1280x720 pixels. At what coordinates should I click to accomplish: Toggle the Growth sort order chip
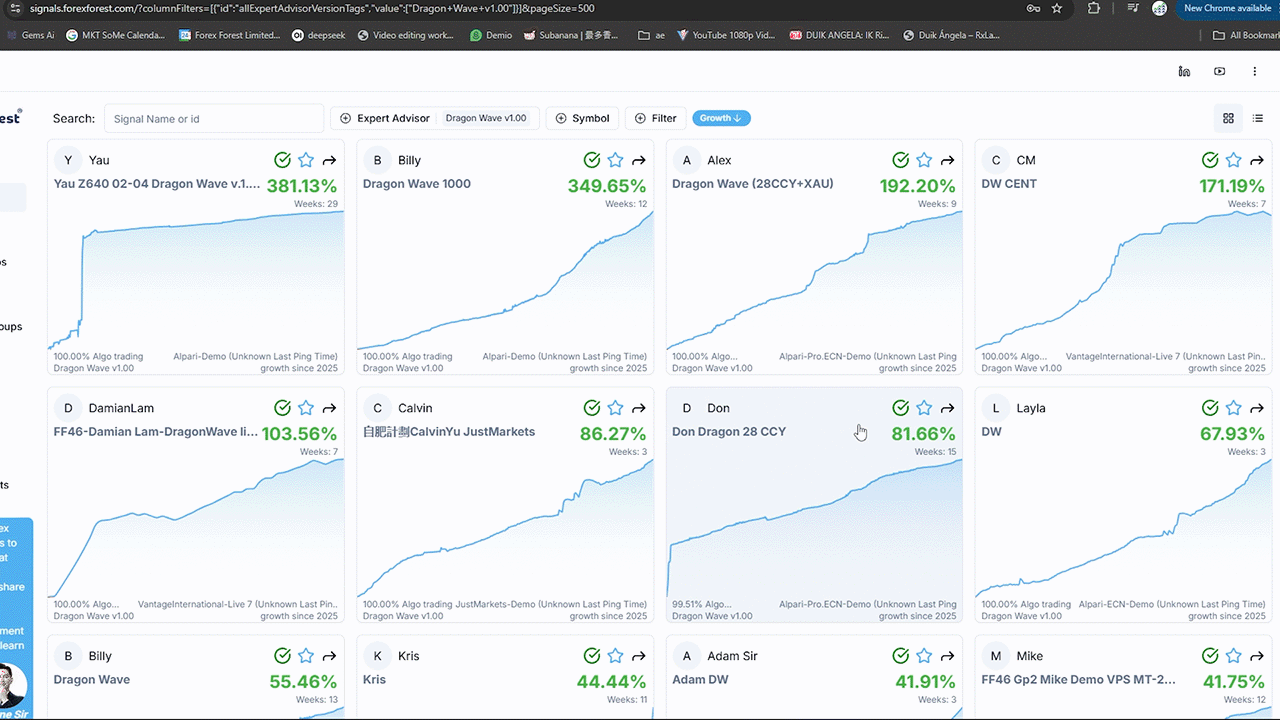[x=720, y=118]
